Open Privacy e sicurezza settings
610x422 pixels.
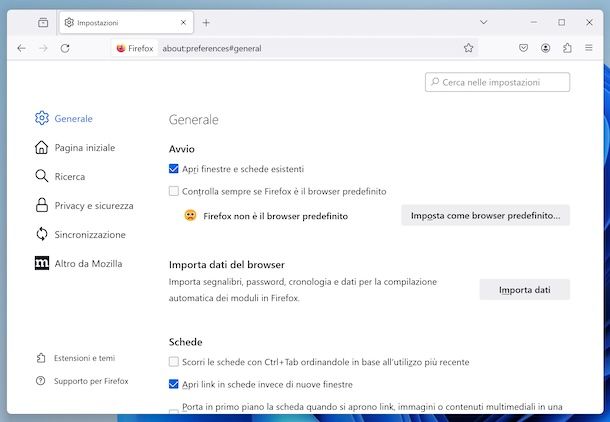point(84,205)
